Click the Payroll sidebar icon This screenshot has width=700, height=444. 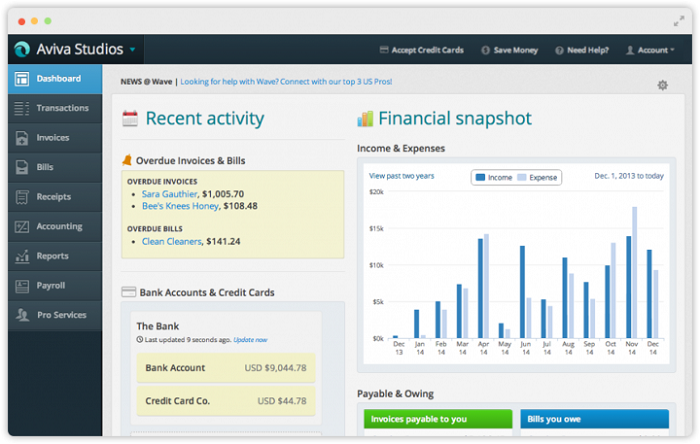(22, 286)
